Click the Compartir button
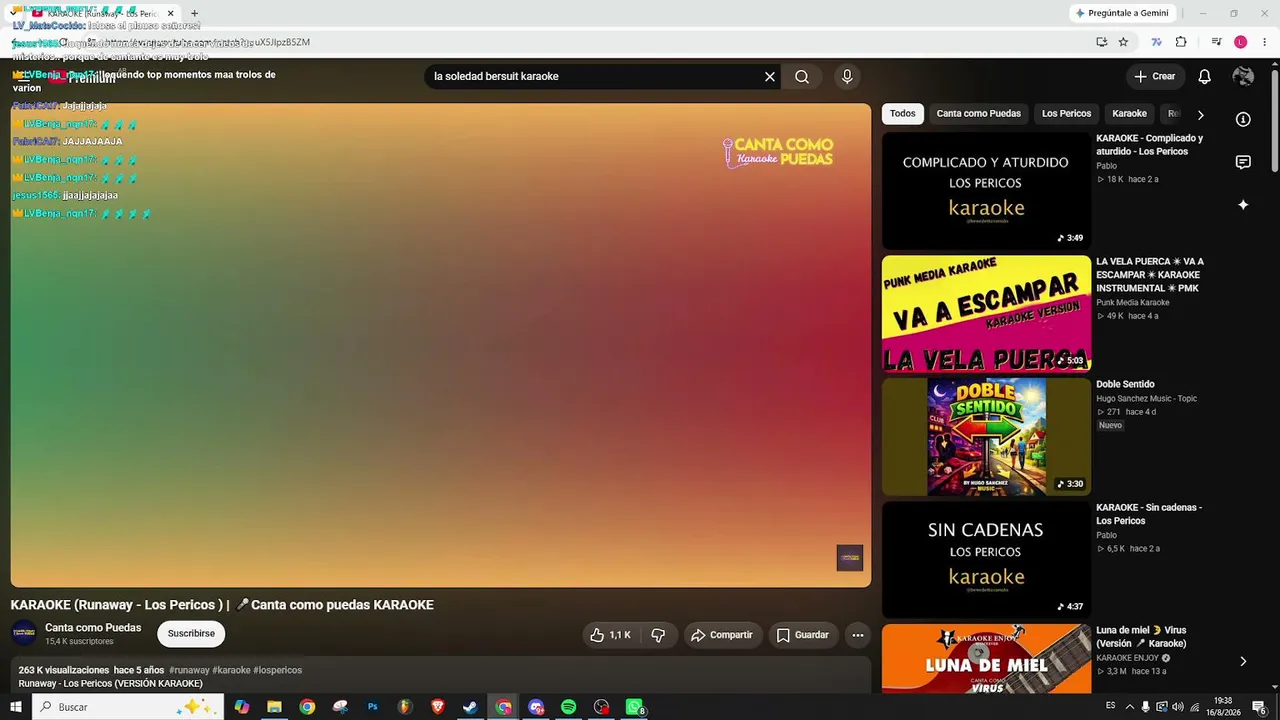The width and height of the screenshot is (1280, 720). pos(723,635)
